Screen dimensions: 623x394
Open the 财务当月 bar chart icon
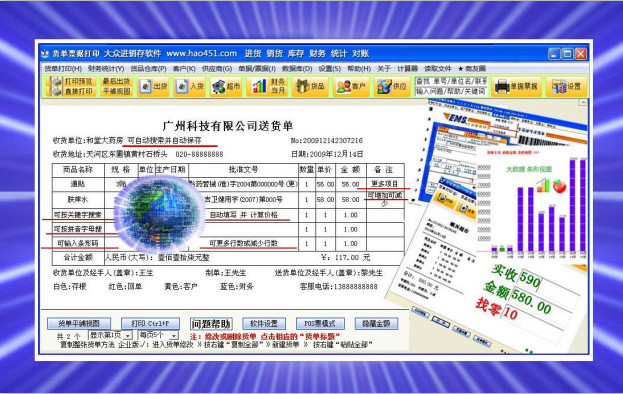click(267, 86)
